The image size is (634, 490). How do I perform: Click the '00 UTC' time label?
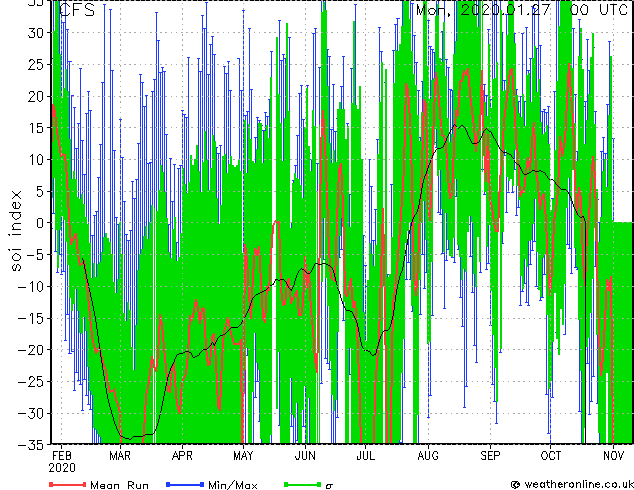[x=598, y=10]
